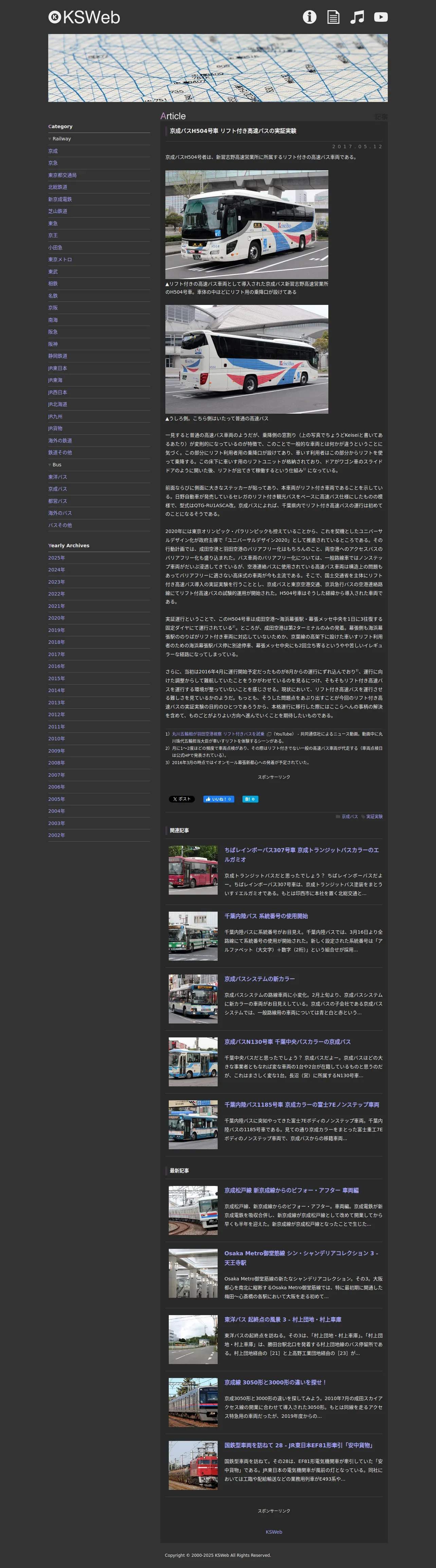Open the 京成 railway category link
This screenshot has width=436, height=1568.
point(53,151)
